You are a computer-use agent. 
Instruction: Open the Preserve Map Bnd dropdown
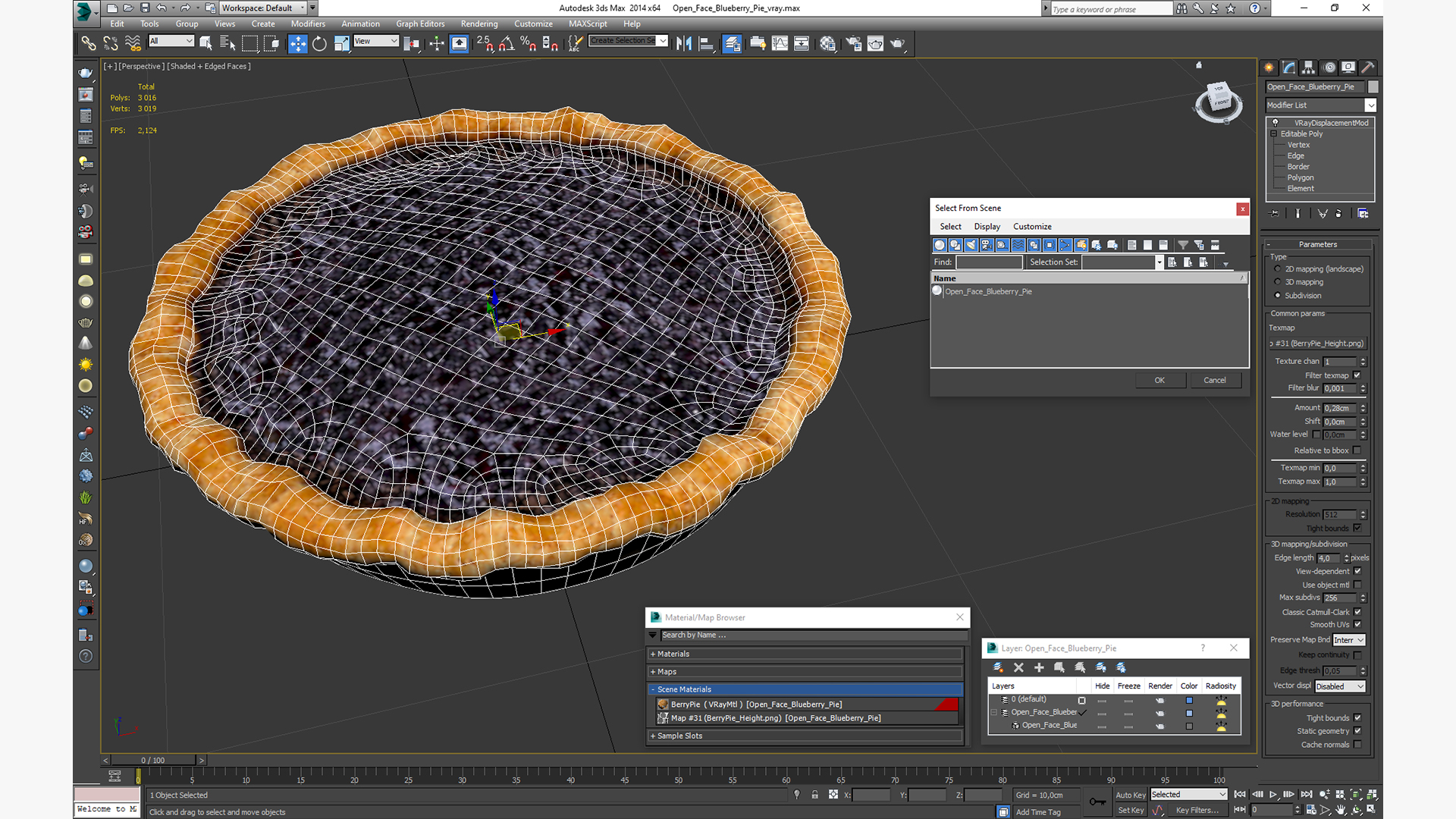pyautogui.click(x=1349, y=640)
